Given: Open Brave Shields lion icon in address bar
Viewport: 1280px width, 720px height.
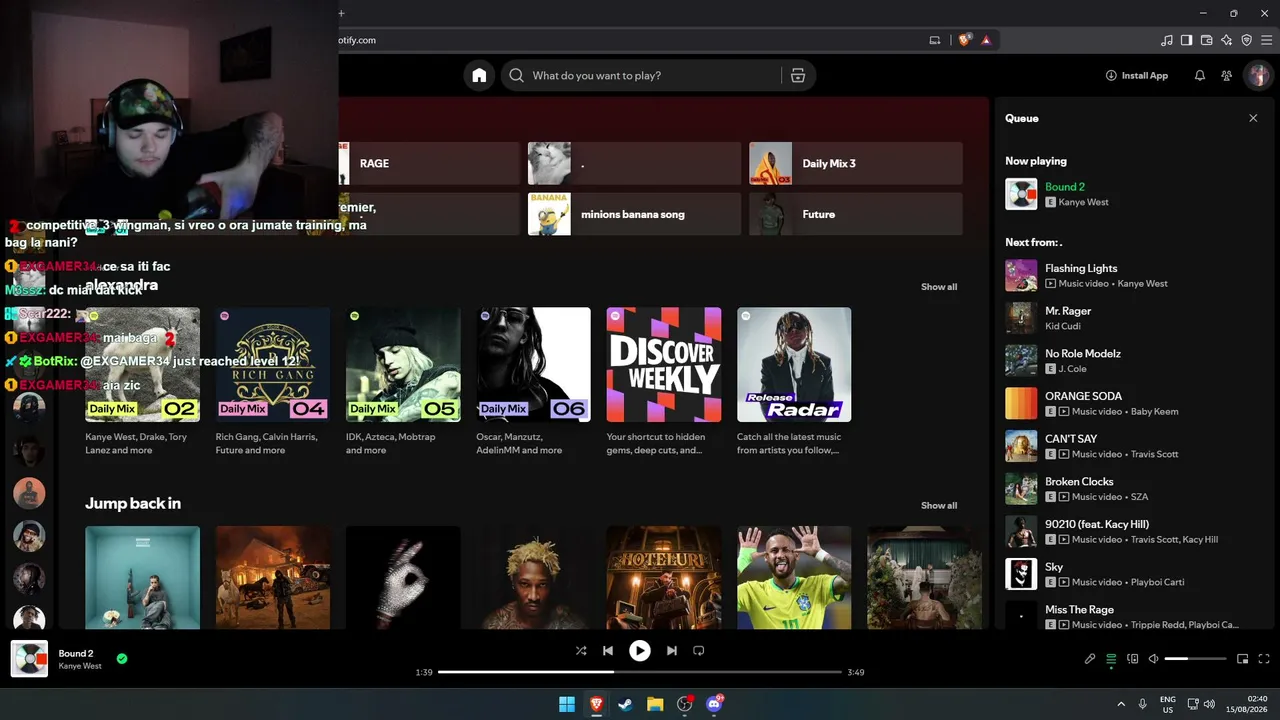Looking at the screenshot, I should (965, 40).
